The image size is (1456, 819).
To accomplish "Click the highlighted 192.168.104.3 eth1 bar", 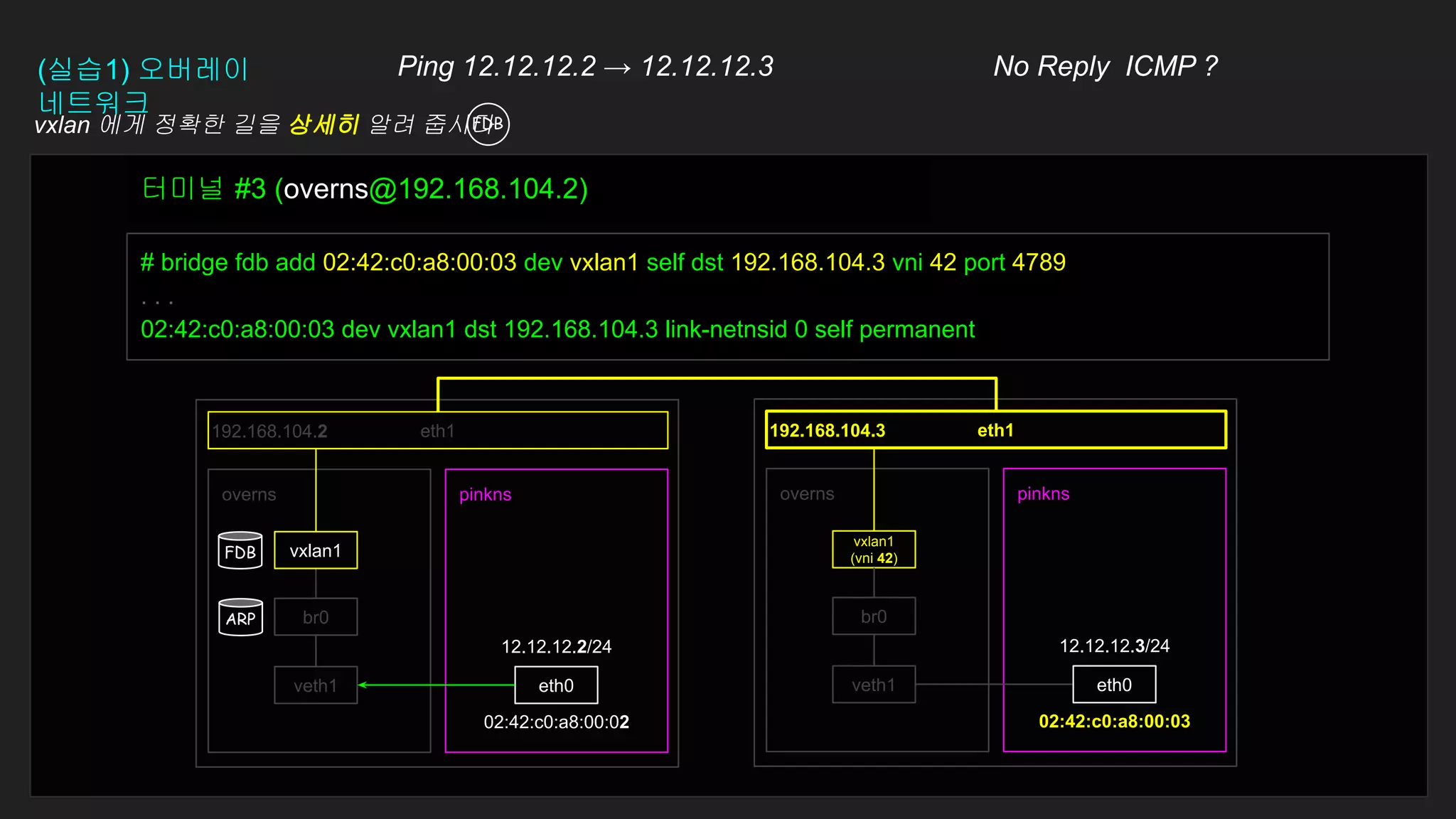I will [996, 430].
